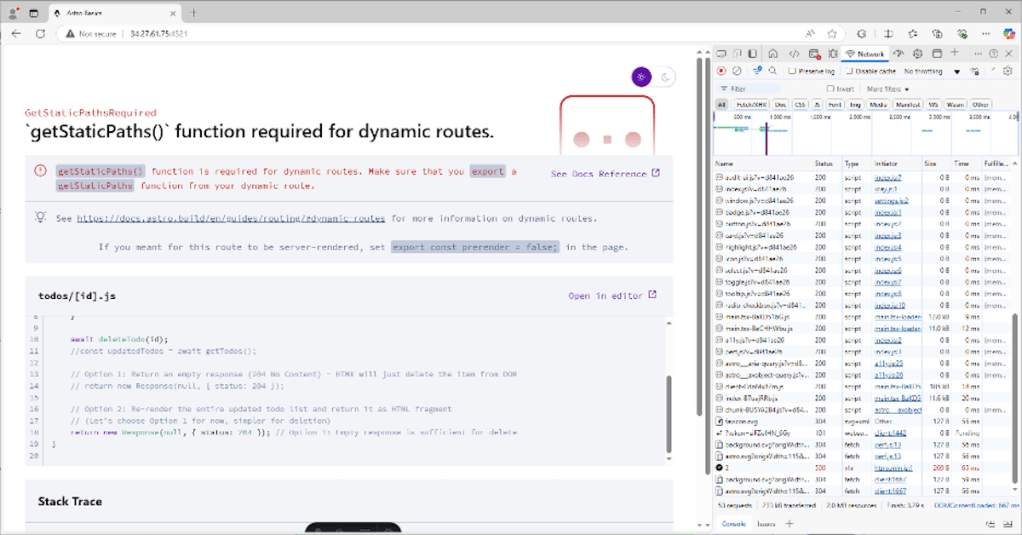Close the DevTools panel

point(1010,53)
